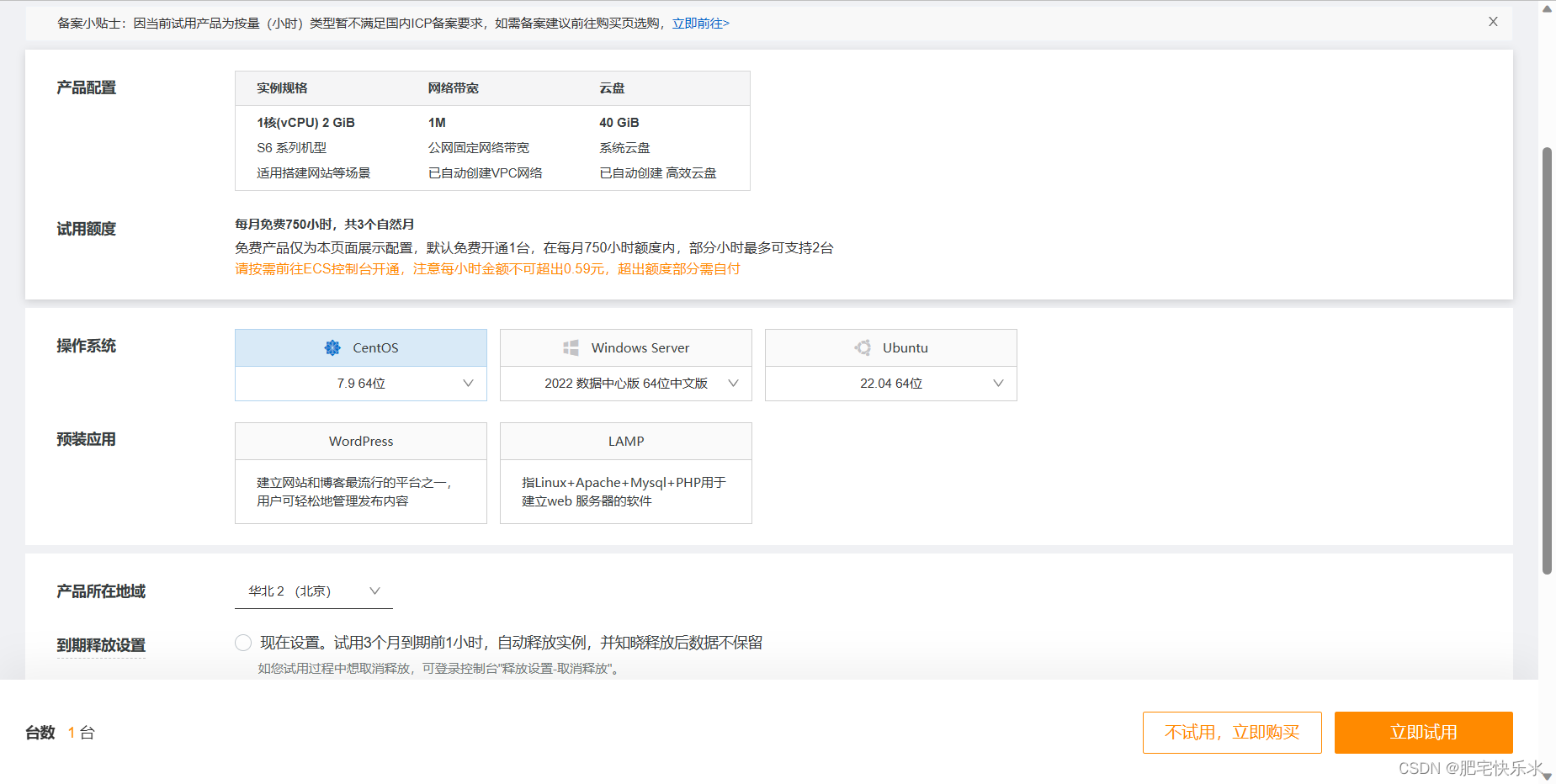
Task: Click the CentOS logo icon
Action: coord(332,347)
